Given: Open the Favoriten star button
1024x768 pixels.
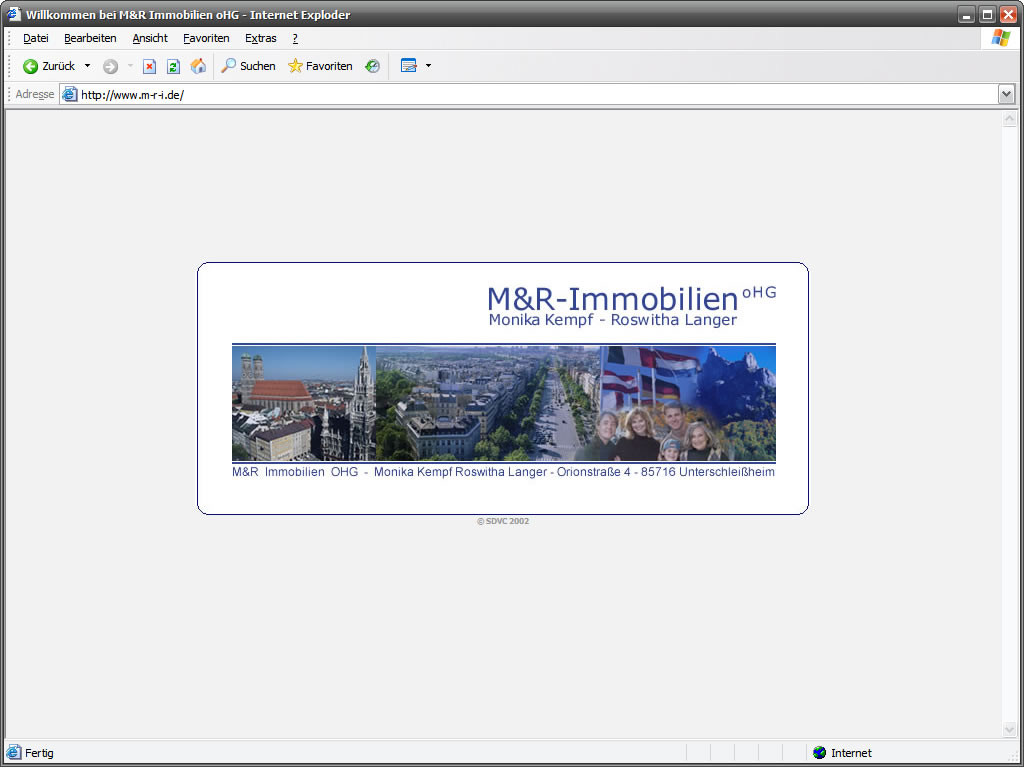Looking at the screenshot, I should click(x=320, y=66).
